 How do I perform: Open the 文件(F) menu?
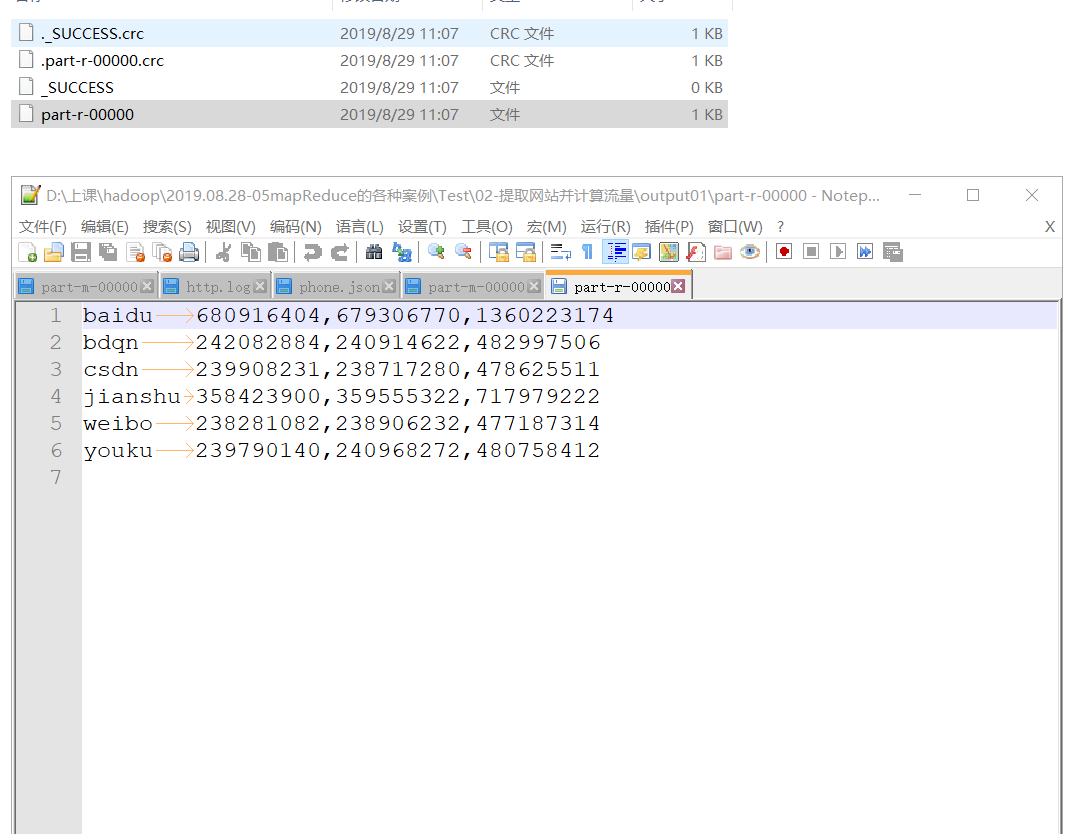tap(42, 226)
